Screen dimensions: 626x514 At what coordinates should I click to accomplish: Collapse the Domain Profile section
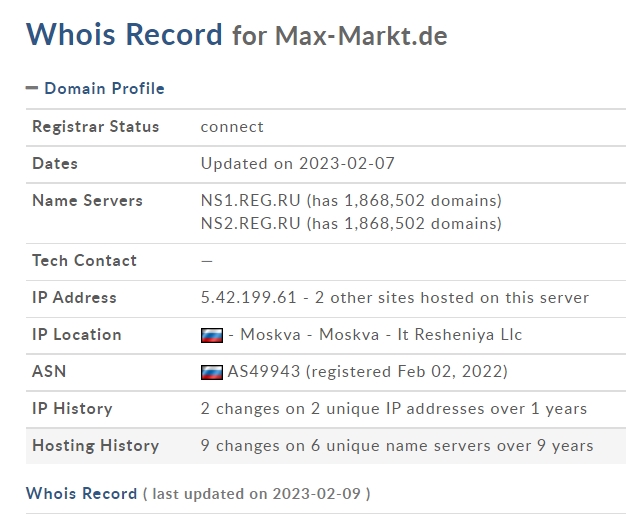[x=32, y=88]
